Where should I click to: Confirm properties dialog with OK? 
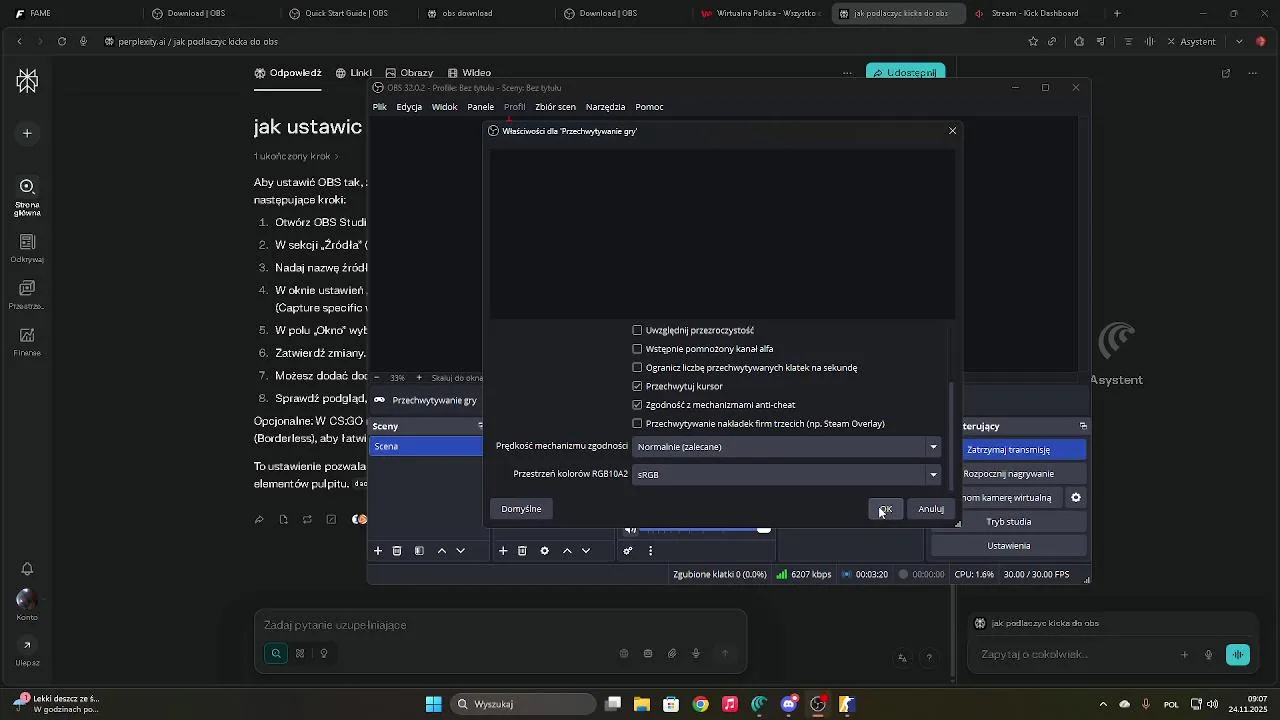coord(886,509)
